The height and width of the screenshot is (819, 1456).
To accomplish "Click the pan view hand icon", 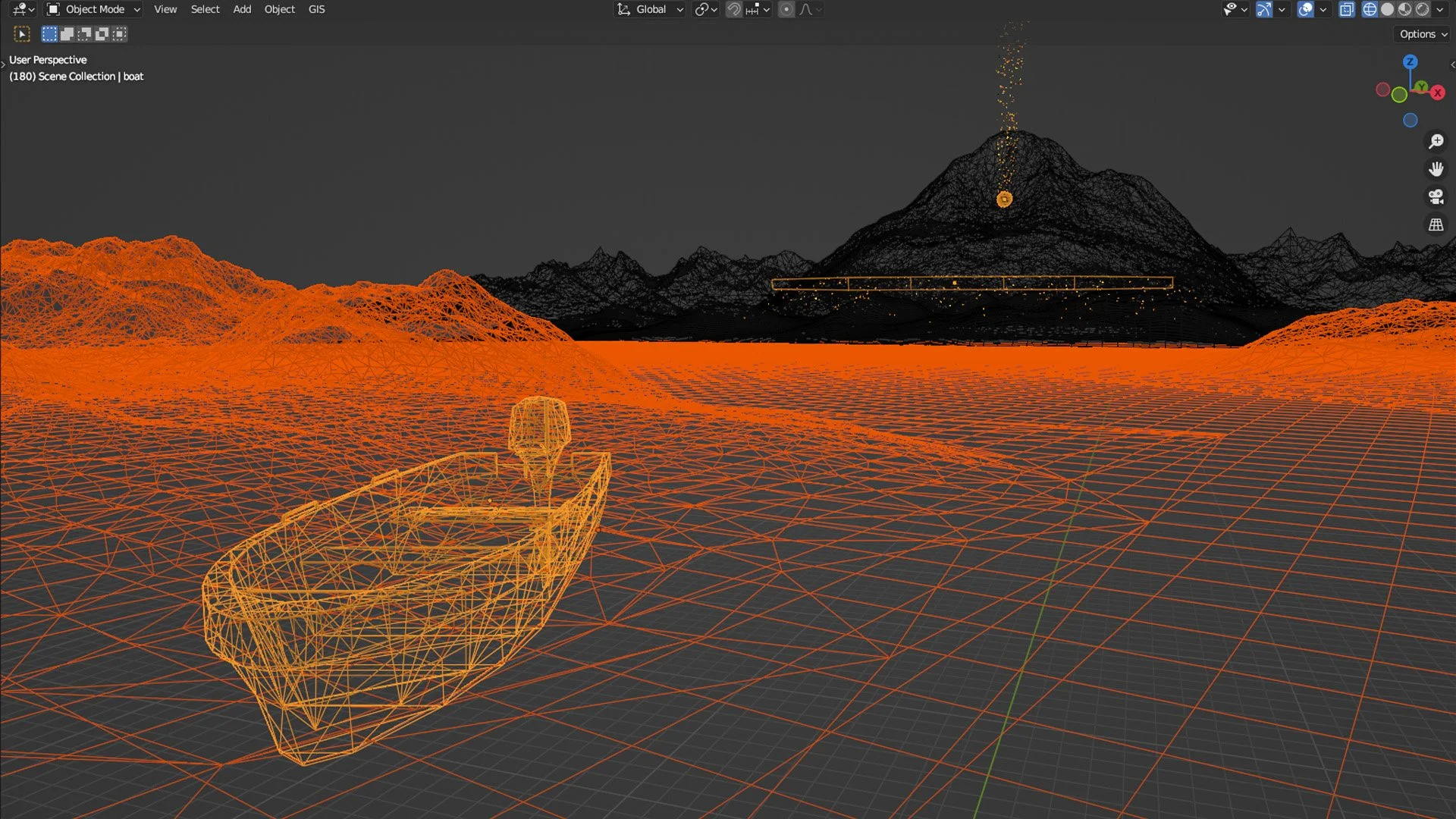I will (x=1436, y=169).
